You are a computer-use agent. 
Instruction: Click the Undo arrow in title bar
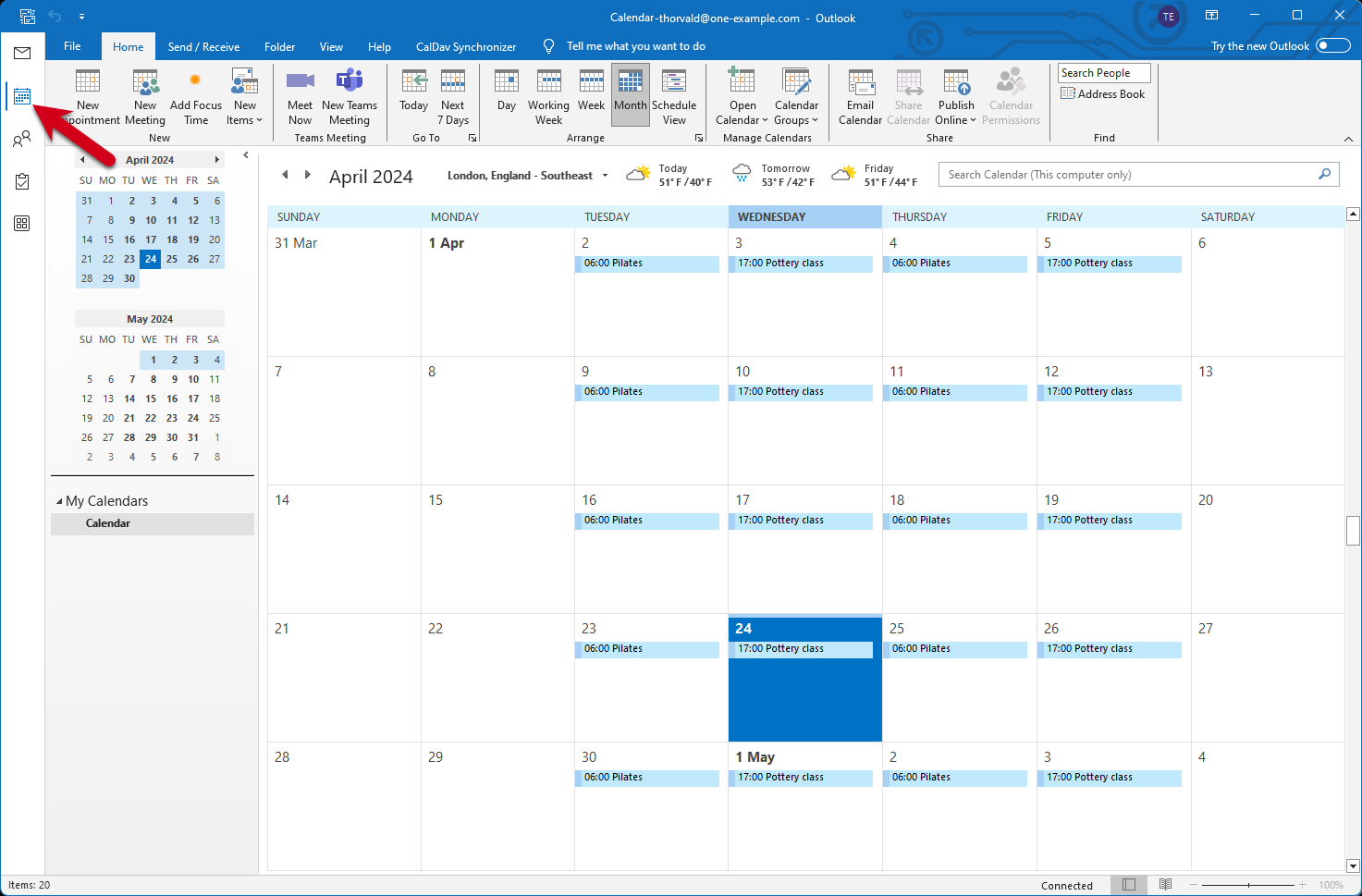point(55,17)
